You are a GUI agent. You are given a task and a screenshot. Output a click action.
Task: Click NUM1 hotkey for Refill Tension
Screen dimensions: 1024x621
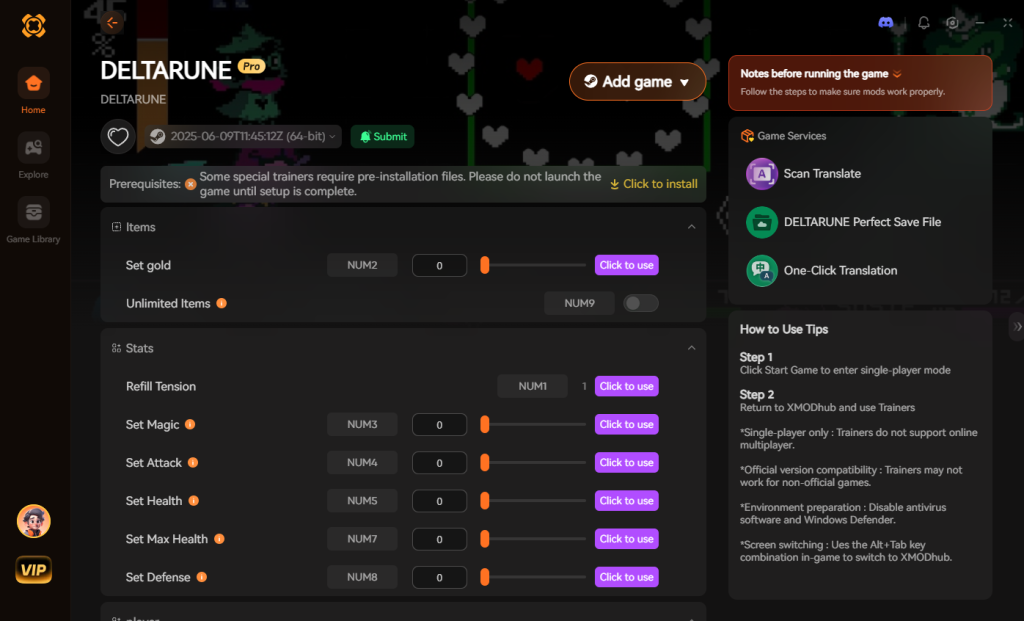[x=532, y=386]
